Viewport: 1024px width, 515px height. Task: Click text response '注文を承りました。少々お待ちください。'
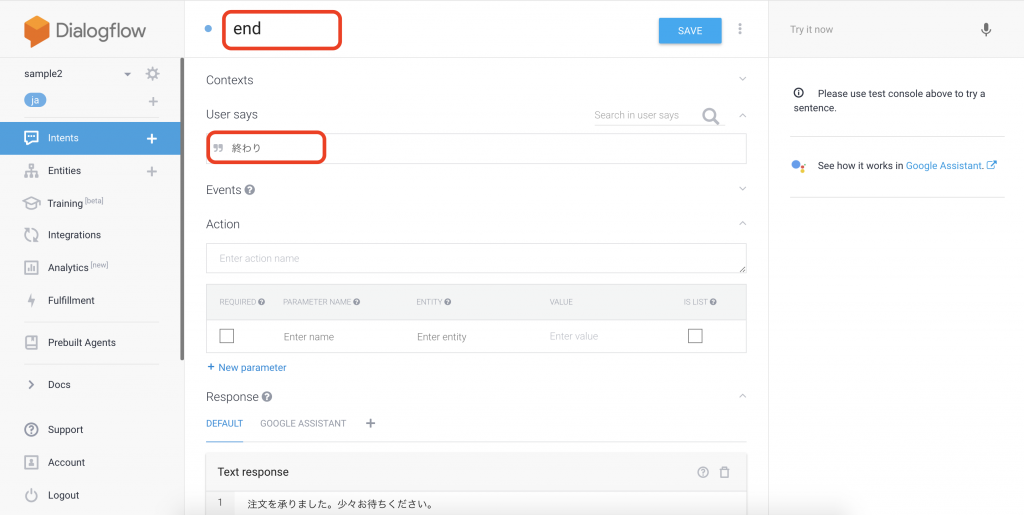(x=342, y=504)
